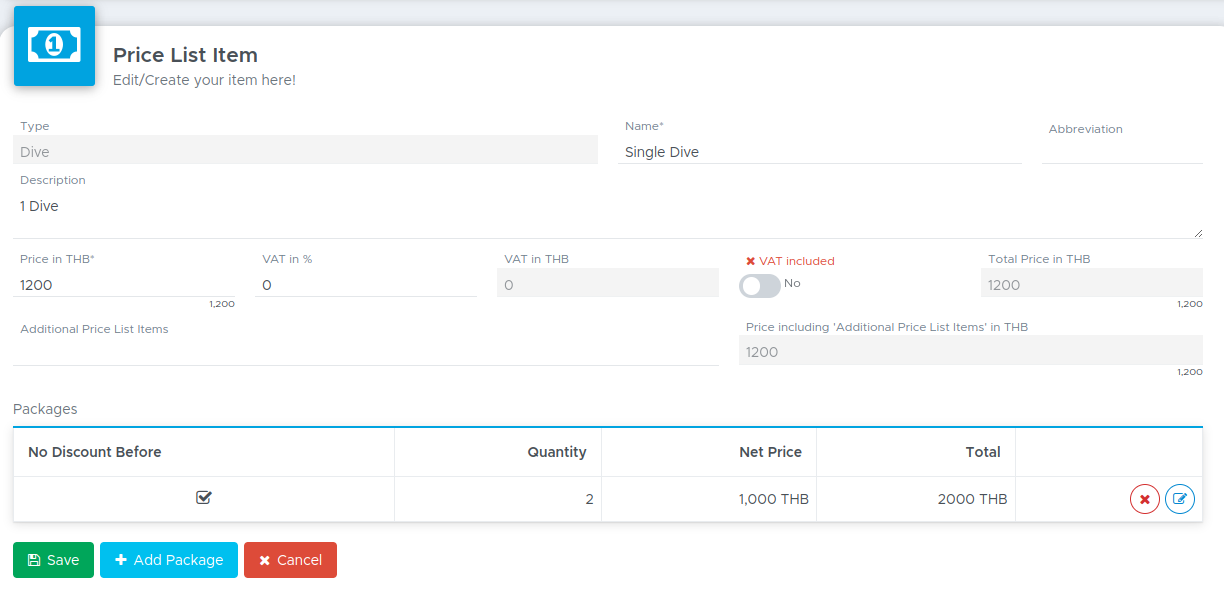Select the Price in THB input
The width and height of the screenshot is (1224, 591).
click(x=124, y=285)
